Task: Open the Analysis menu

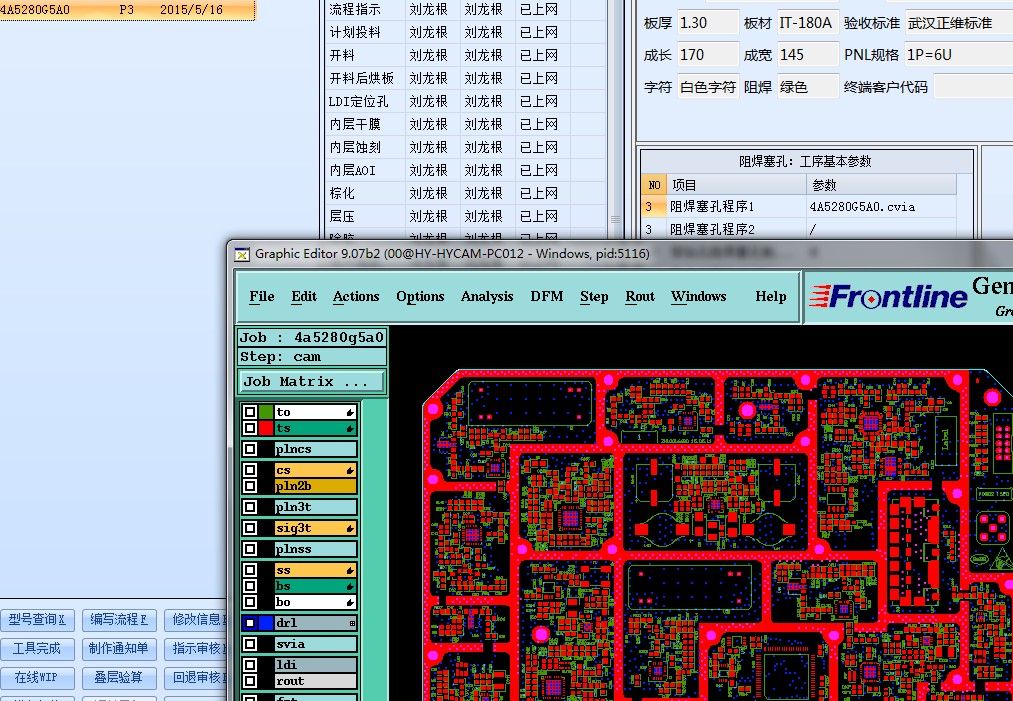Action: click(x=487, y=297)
